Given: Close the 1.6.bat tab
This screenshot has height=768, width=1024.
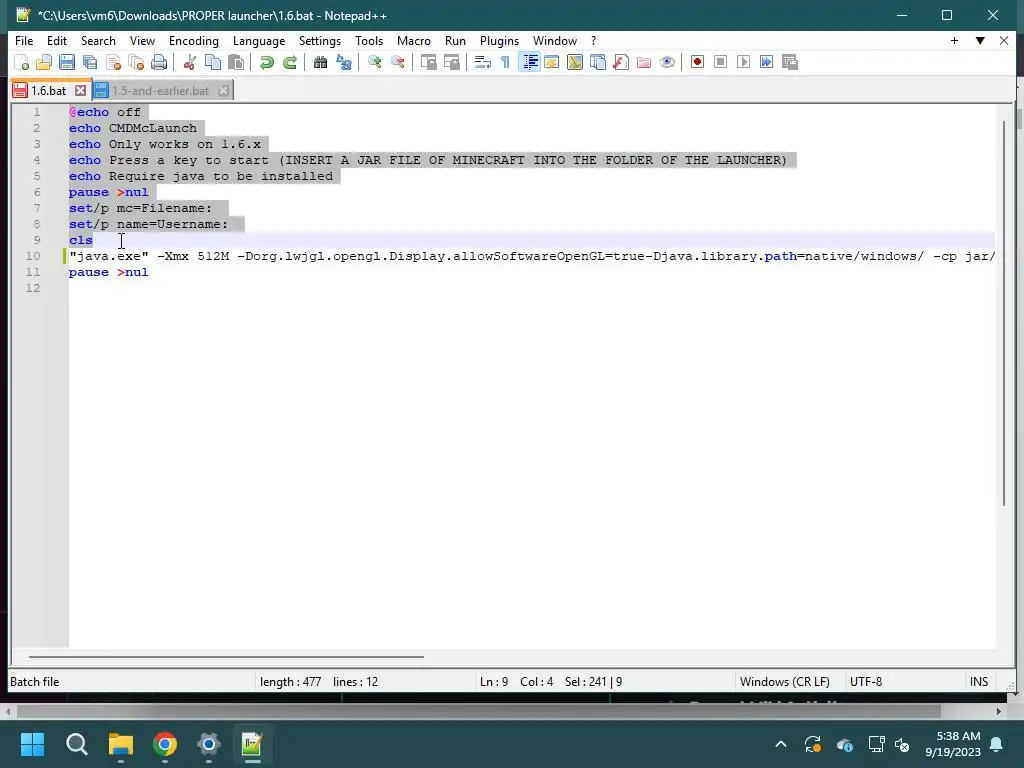Looking at the screenshot, I should coord(80,91).
